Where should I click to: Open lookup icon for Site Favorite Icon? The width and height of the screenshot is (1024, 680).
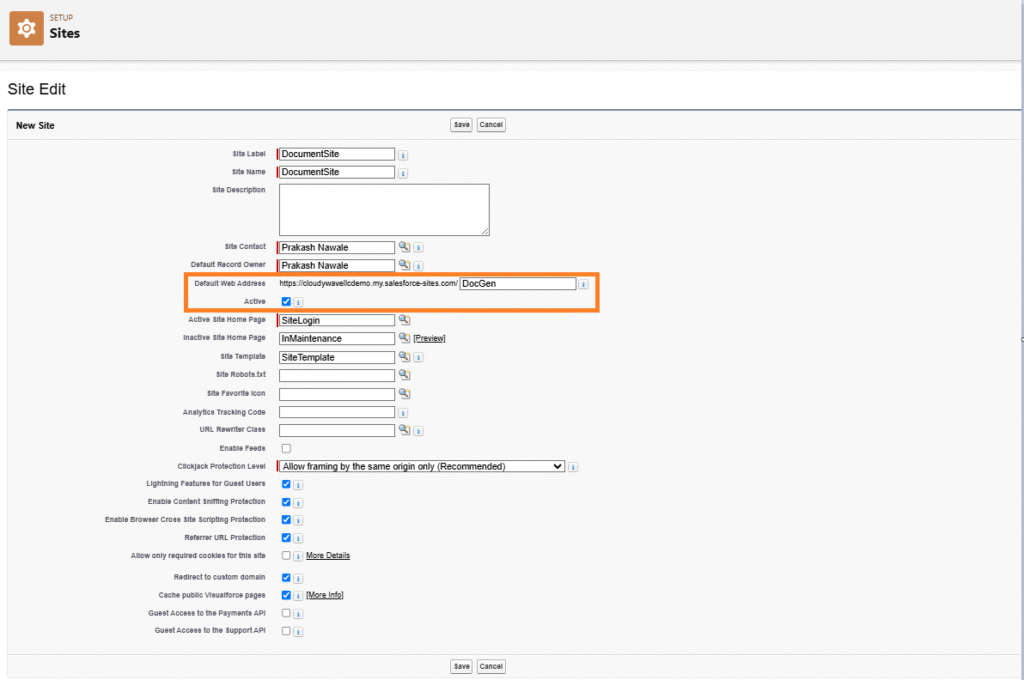[x=404, y=394]
